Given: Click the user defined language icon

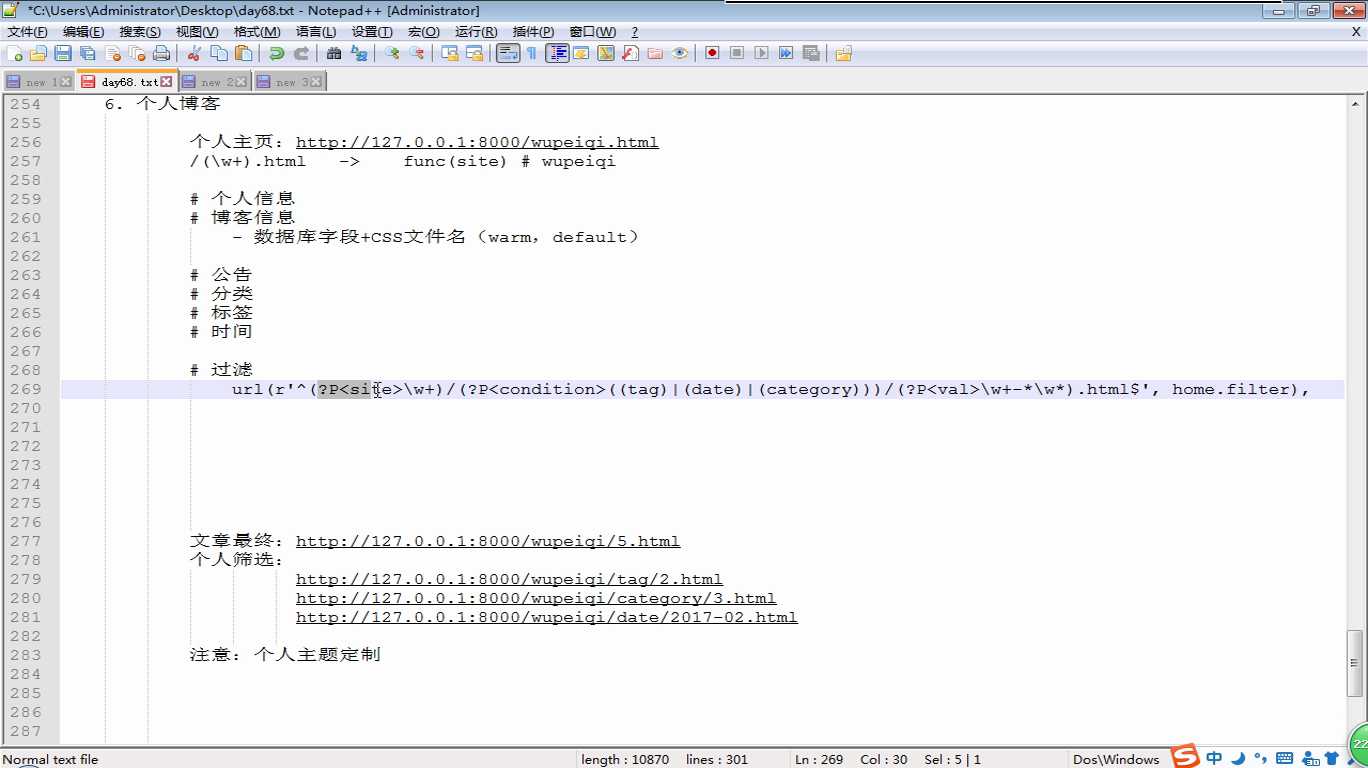Looking at the screenshot, I should click(581, 53).
